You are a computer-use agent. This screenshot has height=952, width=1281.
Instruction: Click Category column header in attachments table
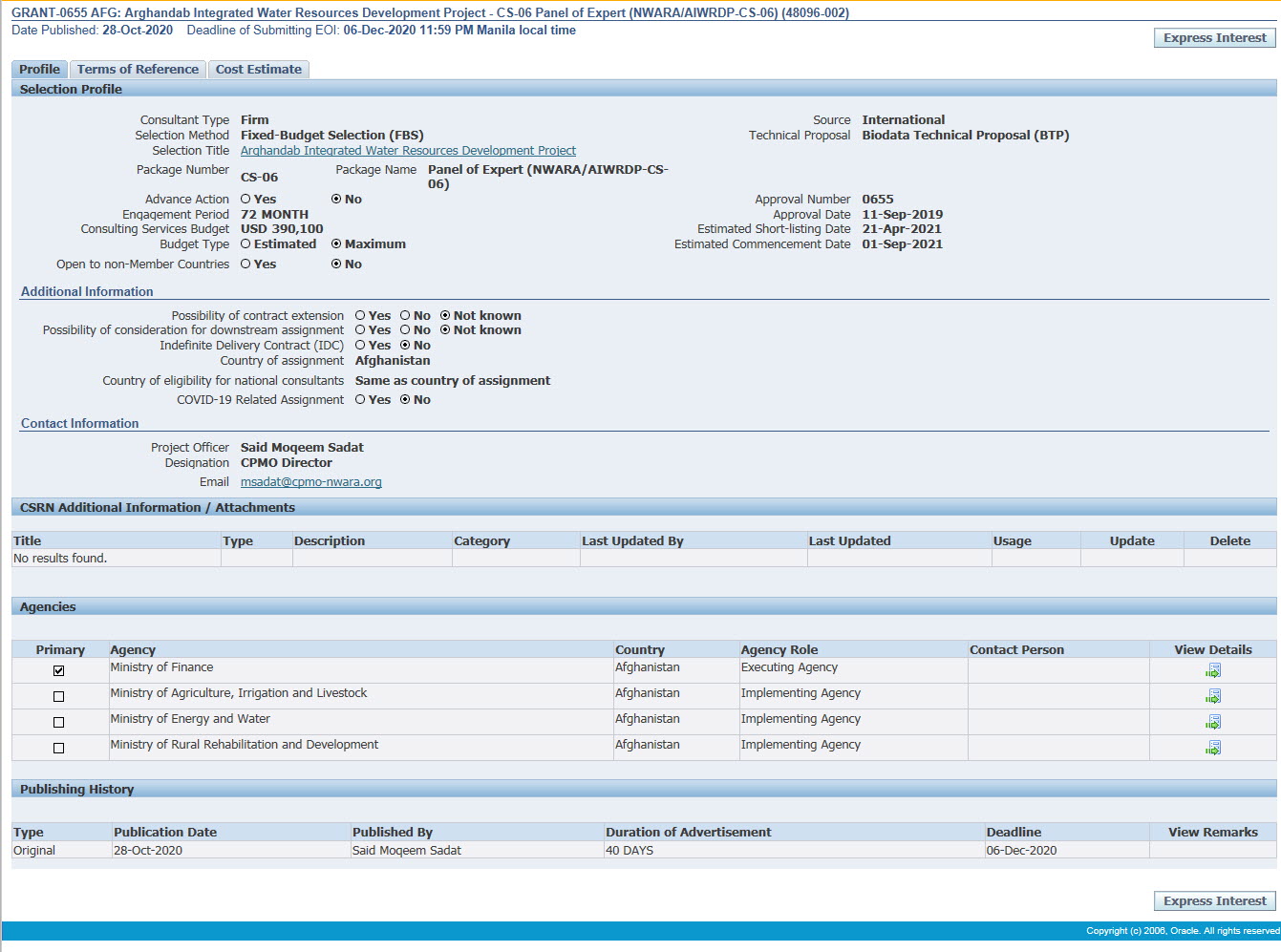(x=482, y=540)
